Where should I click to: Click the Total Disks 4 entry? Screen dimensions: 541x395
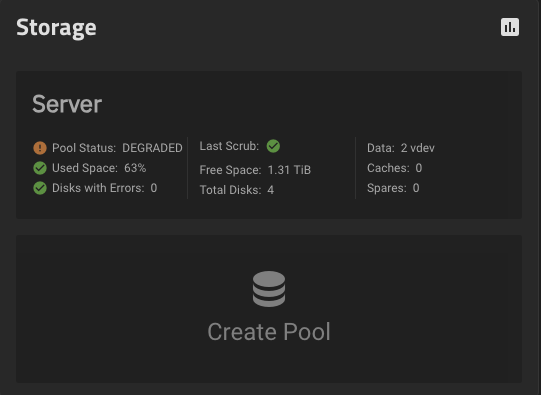pos(237,190)
